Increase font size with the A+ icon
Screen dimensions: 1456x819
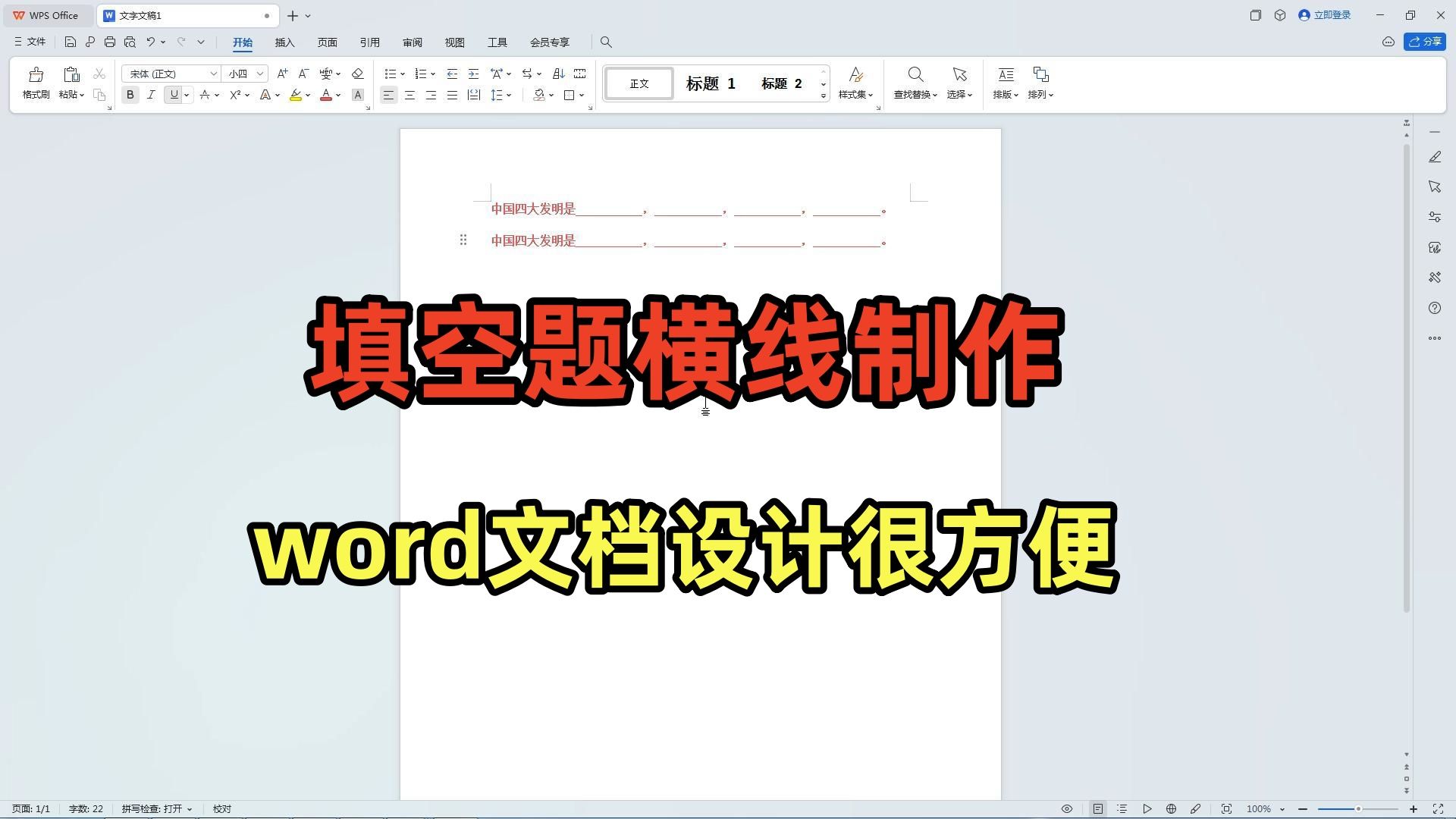[x=282, y=74]
